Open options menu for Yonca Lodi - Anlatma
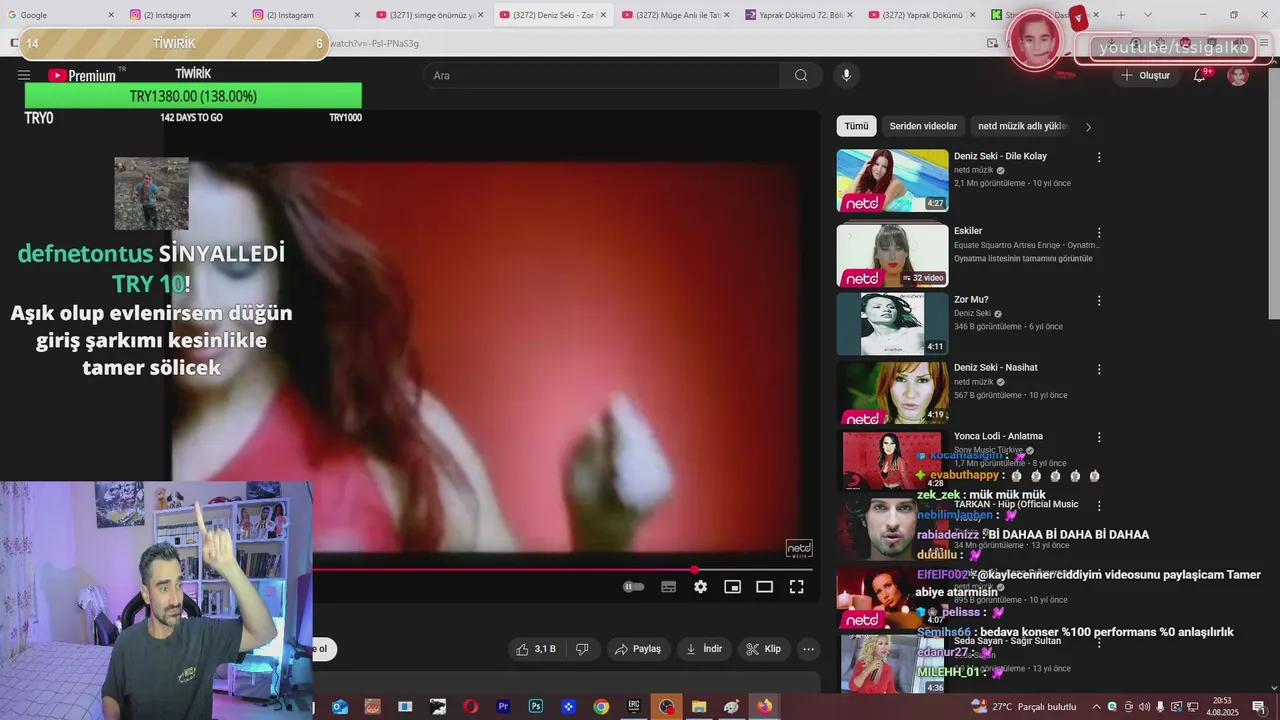The width and height of the screenshot is (1280, 720). click(1099, 437)
